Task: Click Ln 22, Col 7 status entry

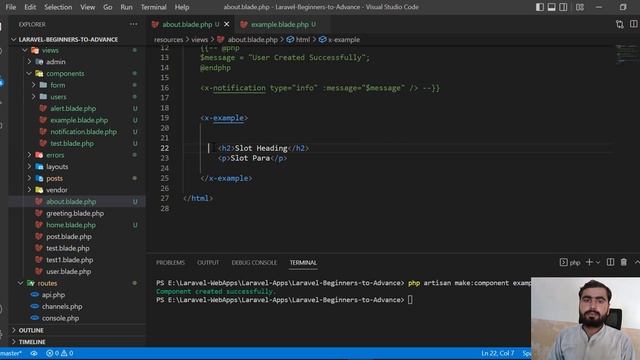Action: (x=498, y=353)
